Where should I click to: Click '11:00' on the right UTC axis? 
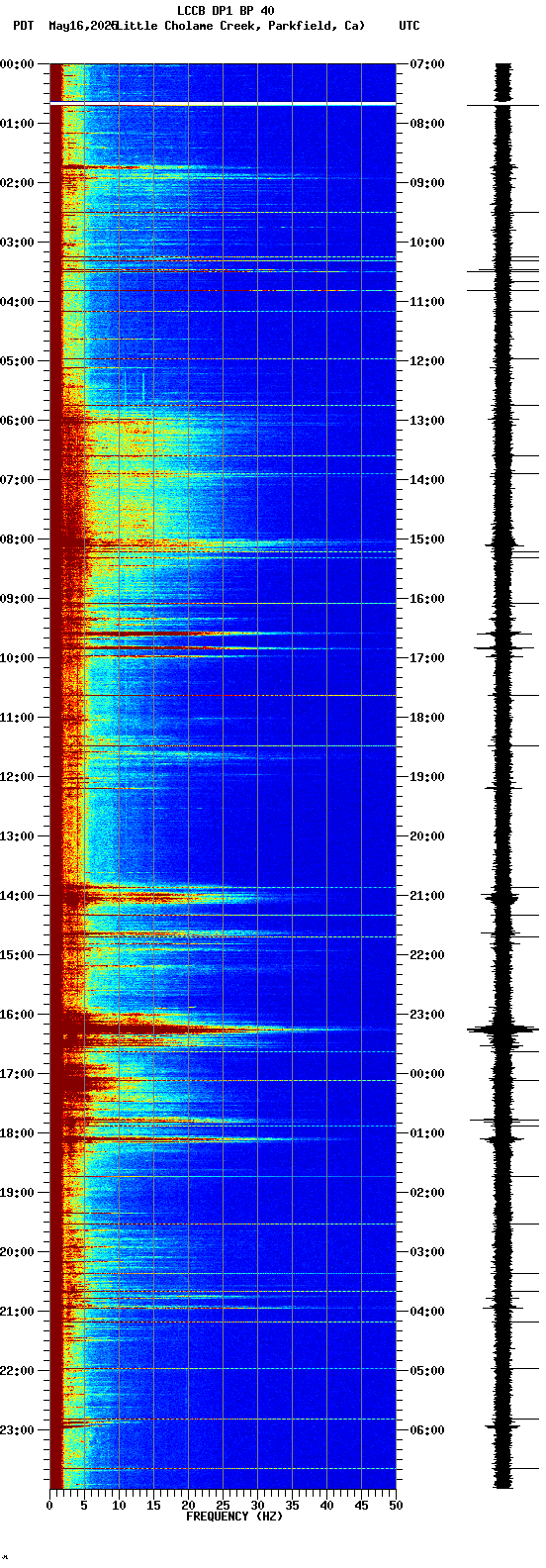coord(426,302)
